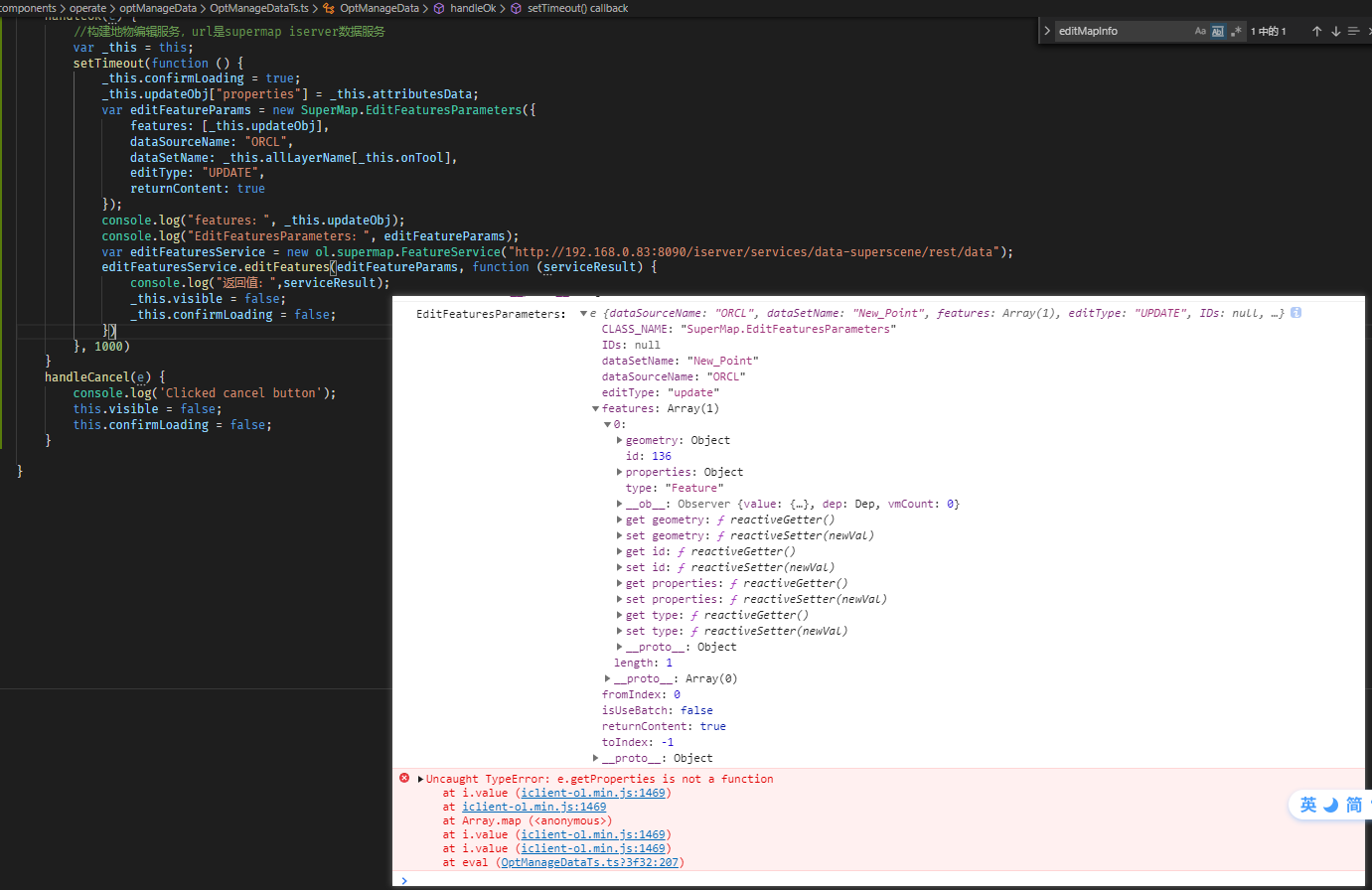This screenshot has width=1372, height=890.
Task: Expand the properties: Object node
Action: click(619, 473)
